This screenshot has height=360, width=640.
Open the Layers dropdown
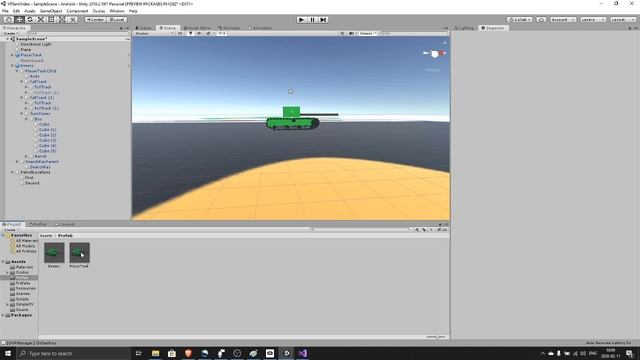tap(593, 20)
